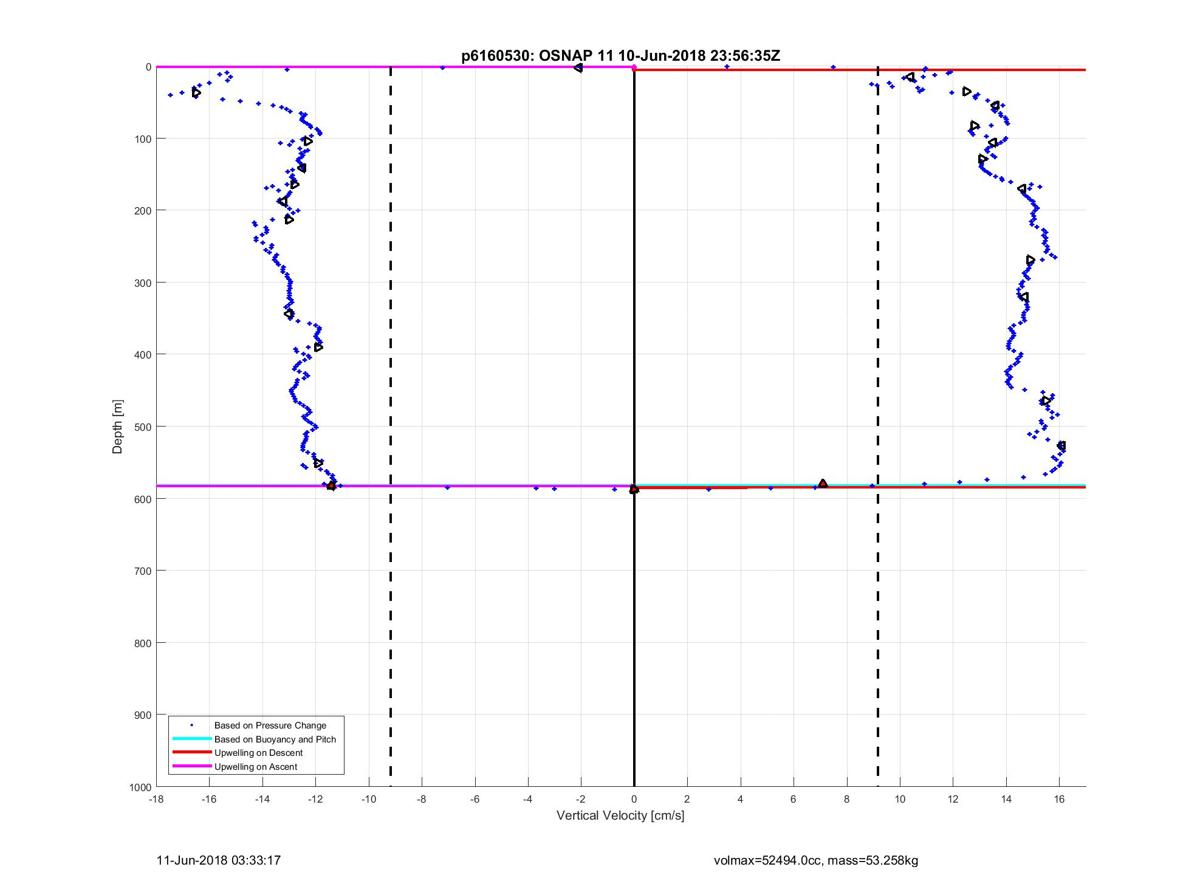Image resolution: width=1200 pixels, height=885 pixels.
Task: Click velocity axis tick label -12
Action: pos(315,799)
